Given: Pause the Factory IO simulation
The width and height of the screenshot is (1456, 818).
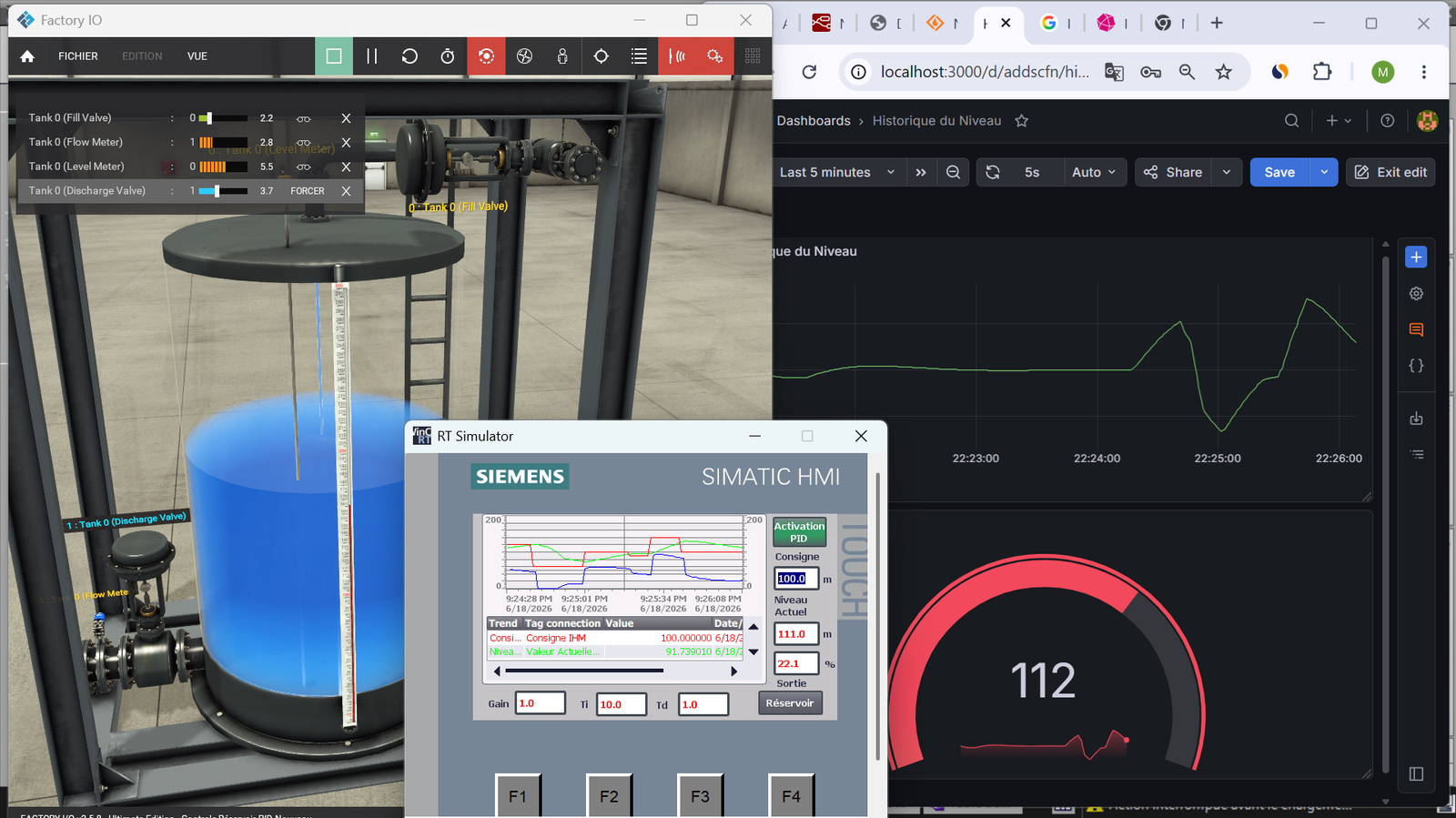Looking at the screenshot, I should pyautogui.click(x=371, y=56).
